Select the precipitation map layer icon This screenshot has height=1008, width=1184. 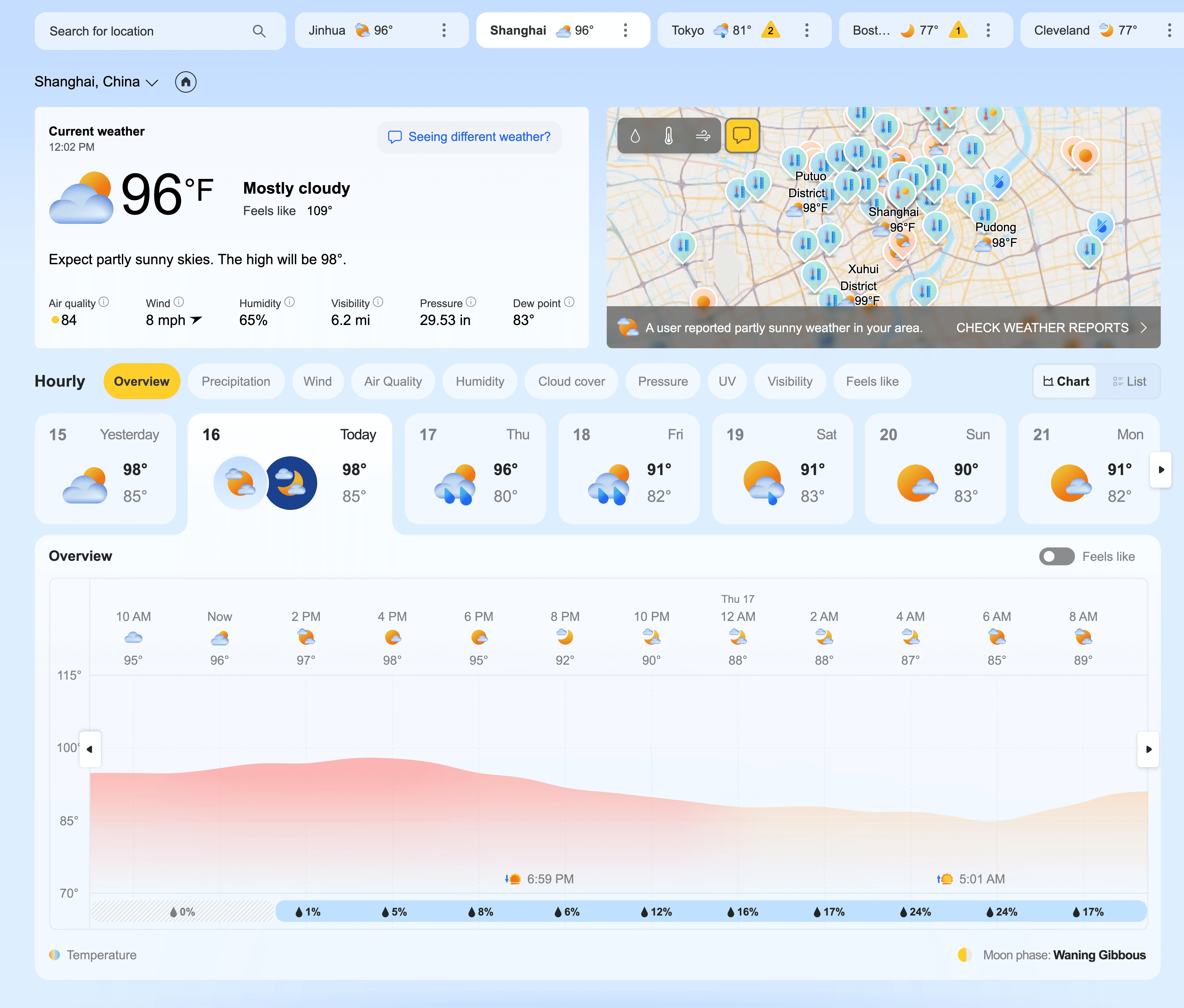635,135
